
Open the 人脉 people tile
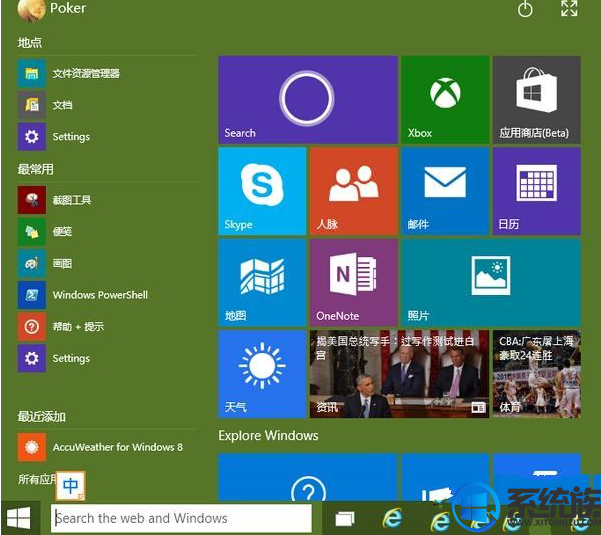pyautogui.click(x=354, y=191)
